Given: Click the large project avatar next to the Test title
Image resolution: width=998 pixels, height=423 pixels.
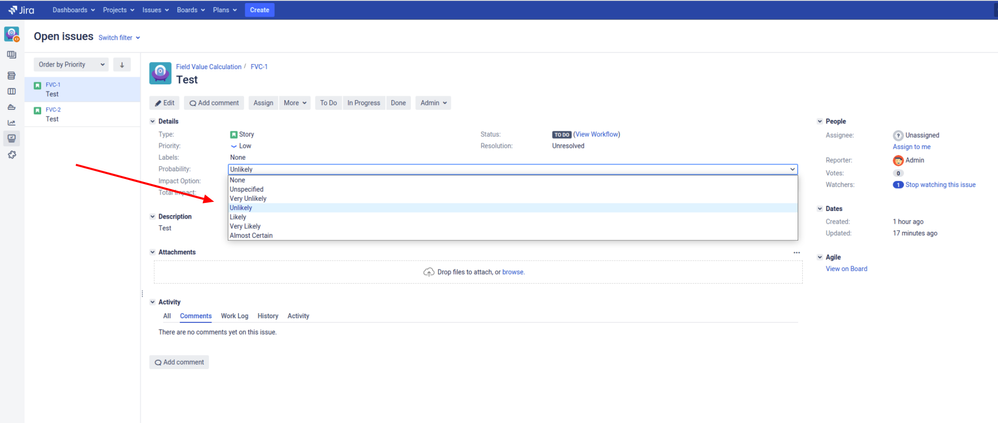Looking at the screenshot, I should click(160, 73).
